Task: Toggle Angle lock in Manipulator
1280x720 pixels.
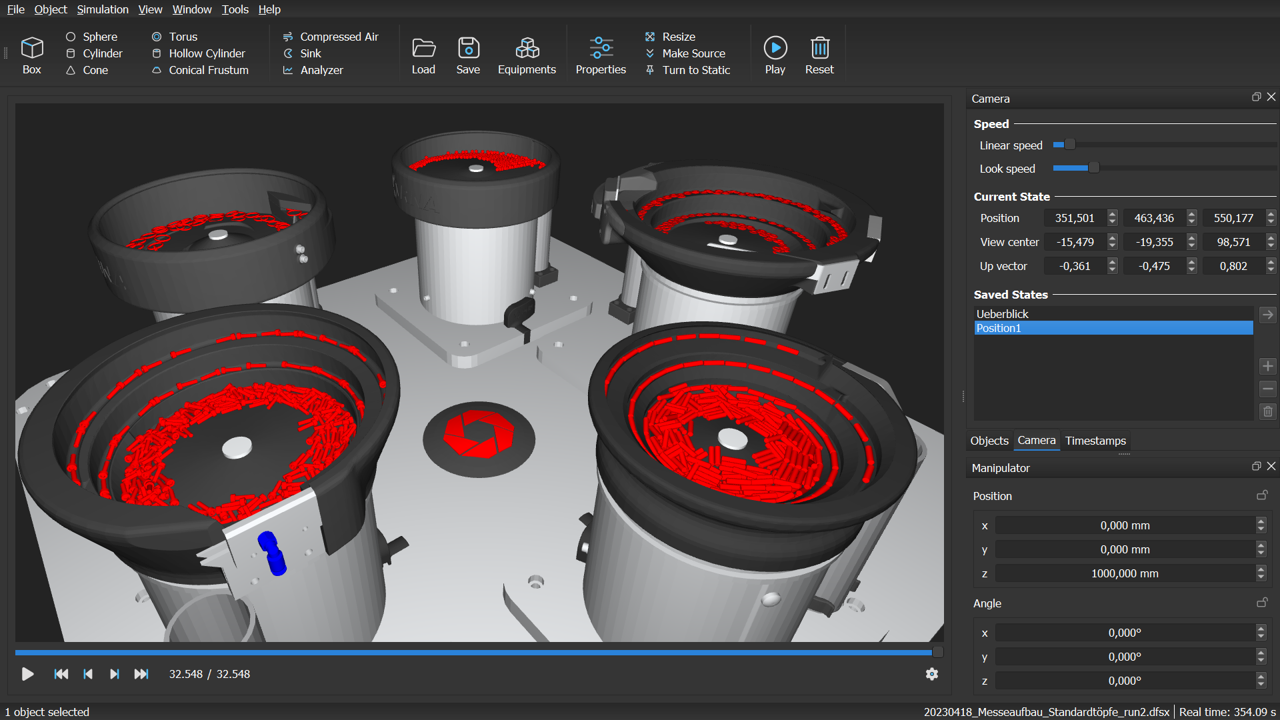Action: [x=1262, y=603]
